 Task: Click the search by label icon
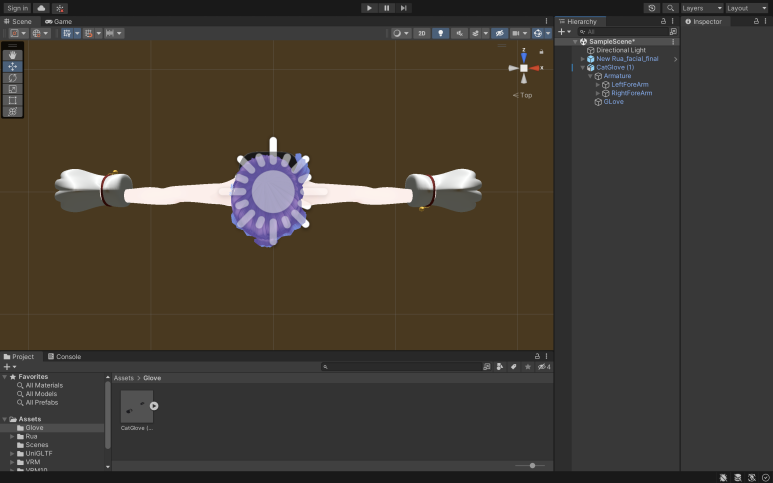pos(513,367)
